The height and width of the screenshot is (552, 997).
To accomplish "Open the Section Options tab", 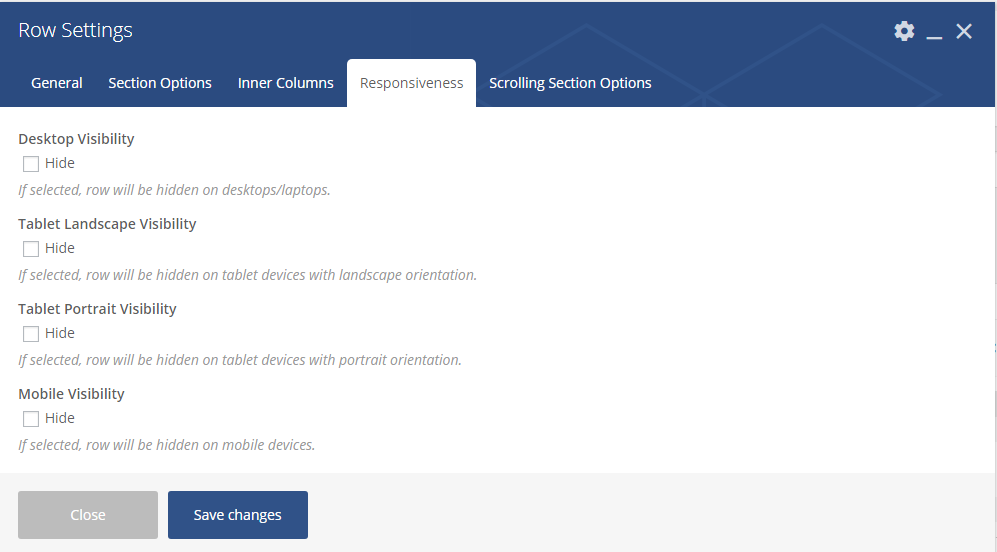I will 160,83.
